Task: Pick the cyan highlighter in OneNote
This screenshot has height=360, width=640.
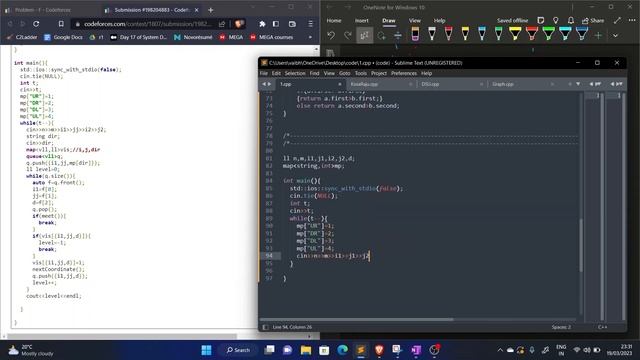Action: (565, 34)
